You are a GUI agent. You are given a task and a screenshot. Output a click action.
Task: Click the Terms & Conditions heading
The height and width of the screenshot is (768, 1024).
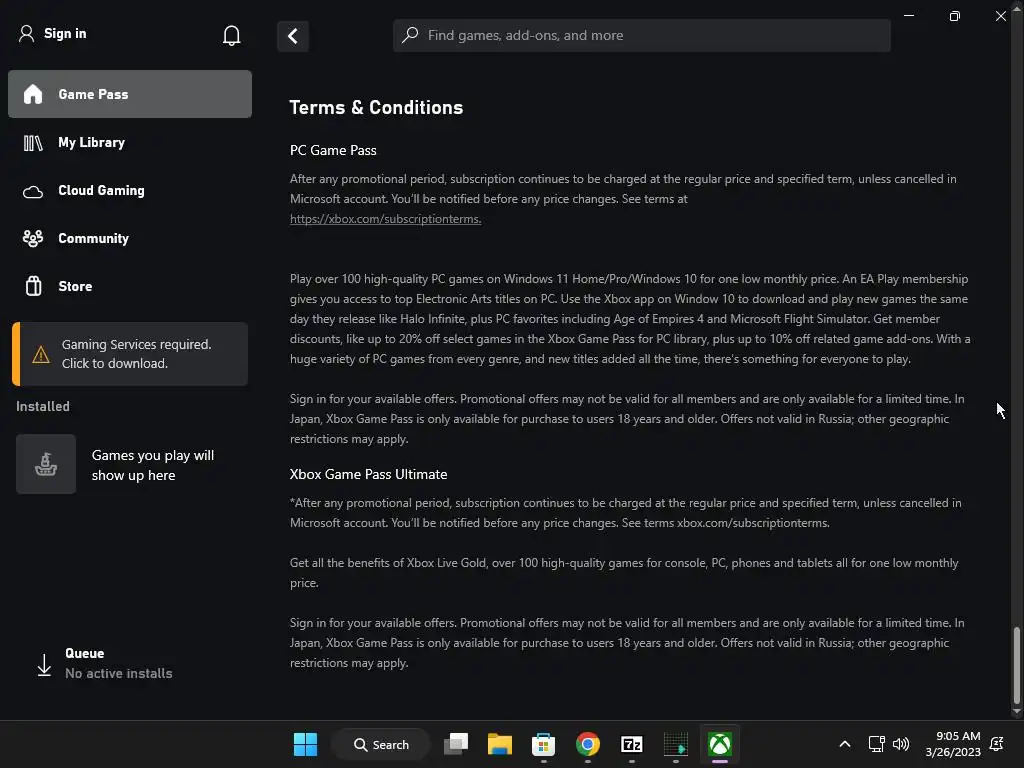tap(376, 107)
